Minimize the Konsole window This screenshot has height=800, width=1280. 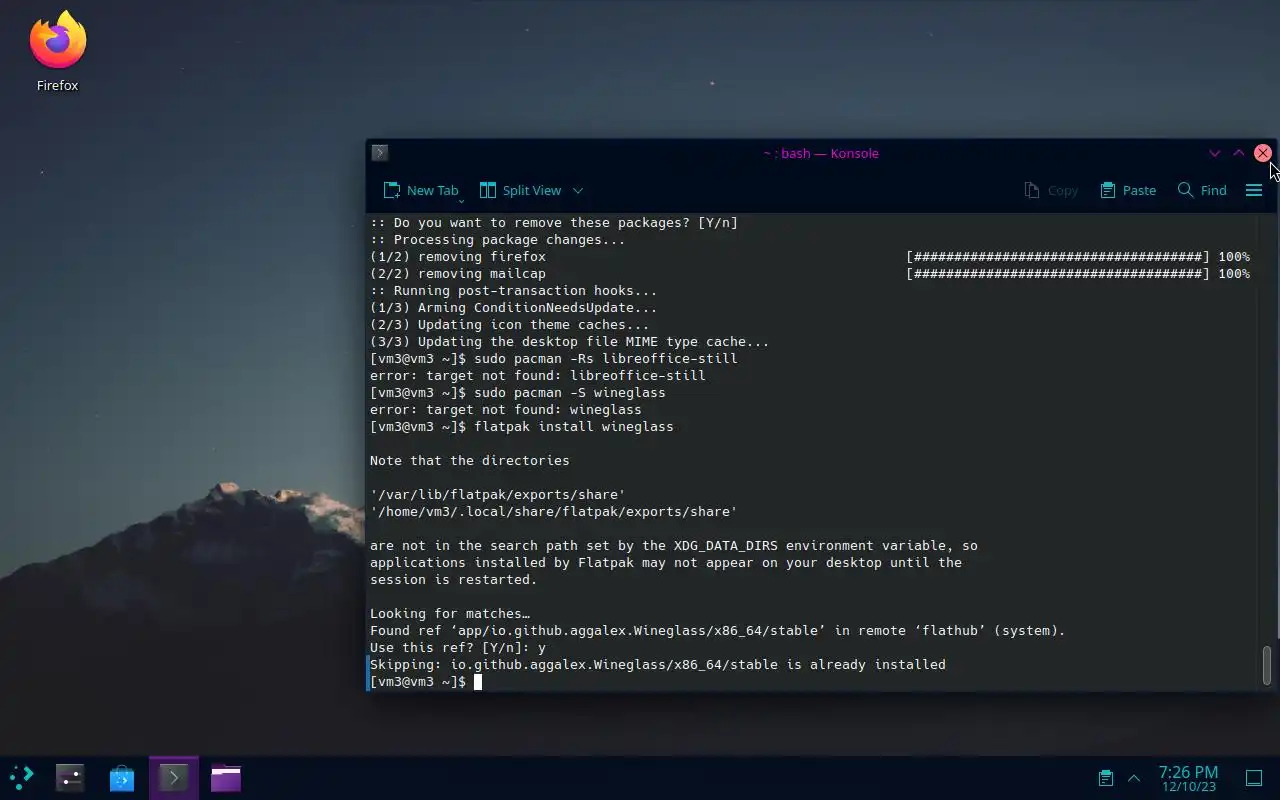pyautogui.click(x=1215, y=153)
